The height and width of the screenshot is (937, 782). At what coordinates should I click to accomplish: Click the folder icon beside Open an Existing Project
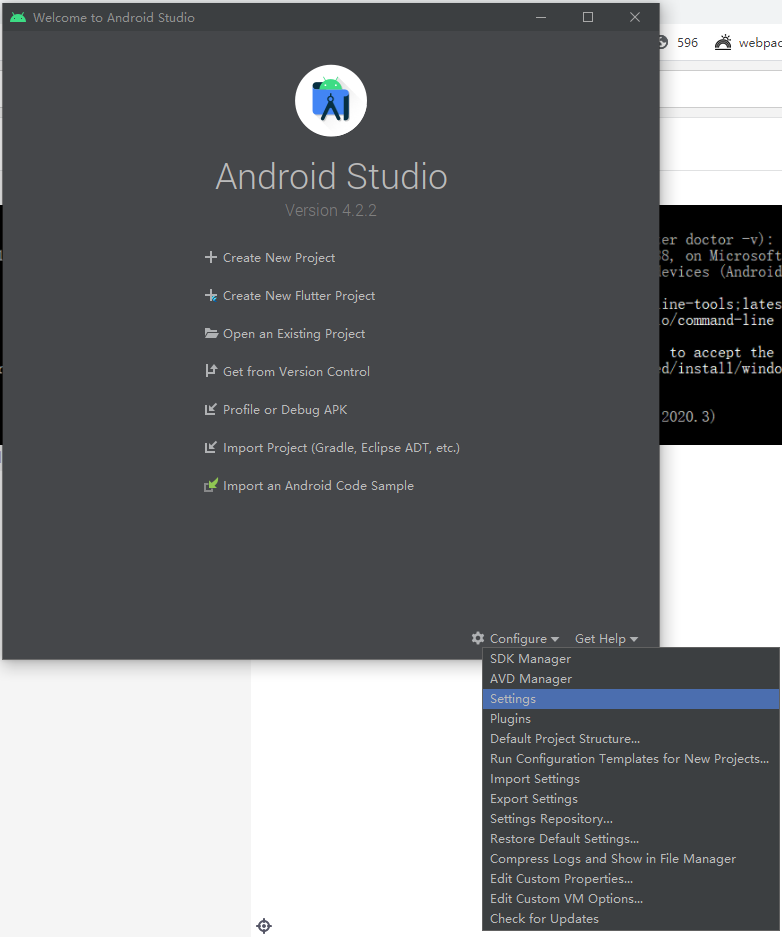pos(211,333)
